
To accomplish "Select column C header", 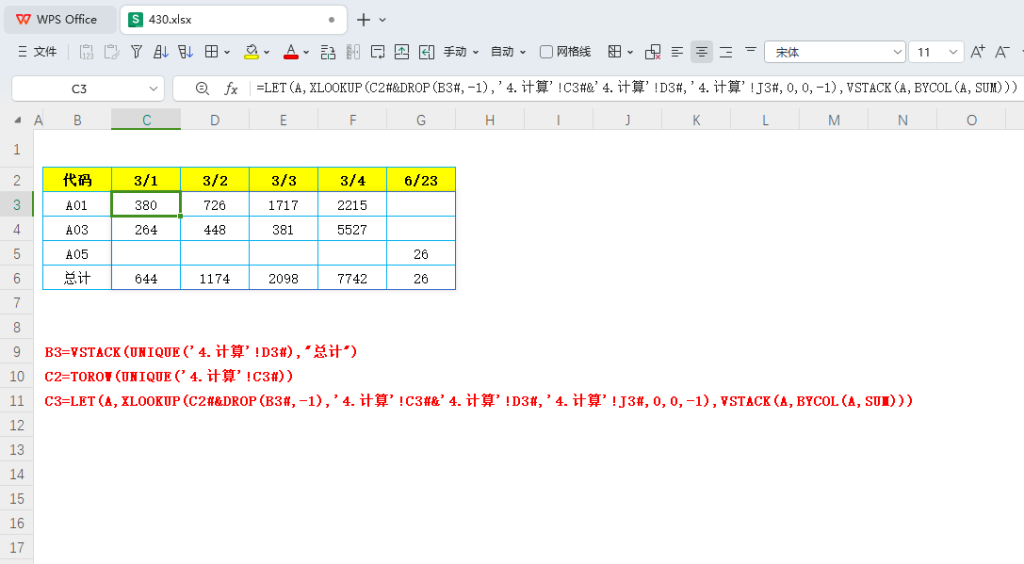I will [x=146, y=120].
